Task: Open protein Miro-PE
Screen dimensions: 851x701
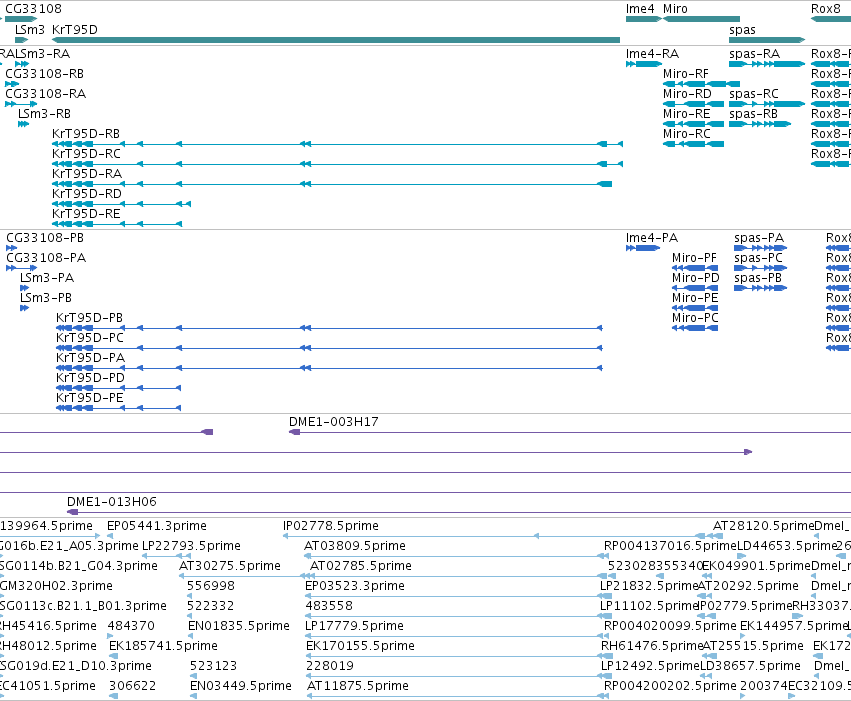Action: pyautogui.click(x=695, y=308)
